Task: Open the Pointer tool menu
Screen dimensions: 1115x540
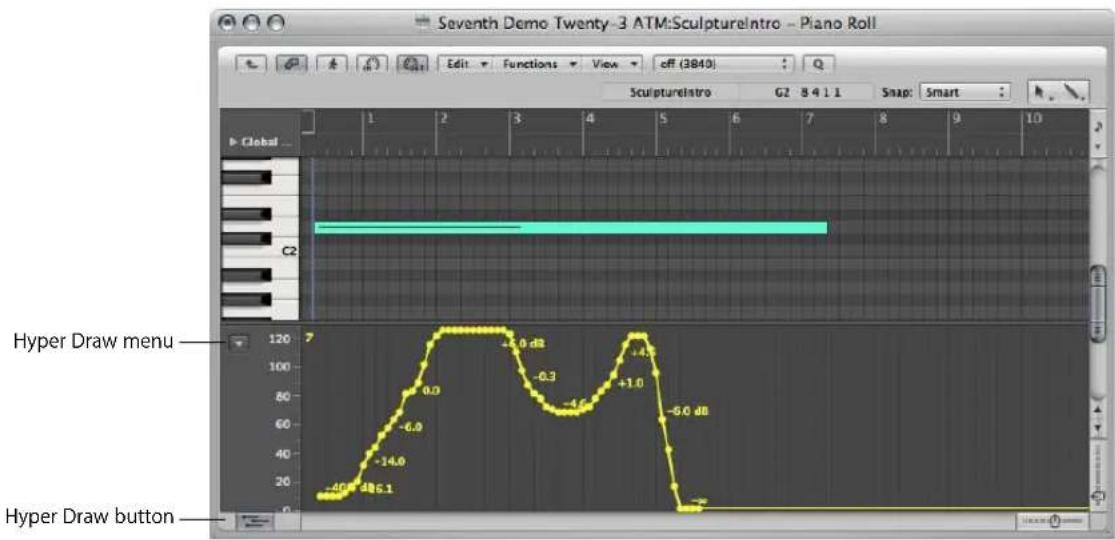Action: [x=1043, y=92]
